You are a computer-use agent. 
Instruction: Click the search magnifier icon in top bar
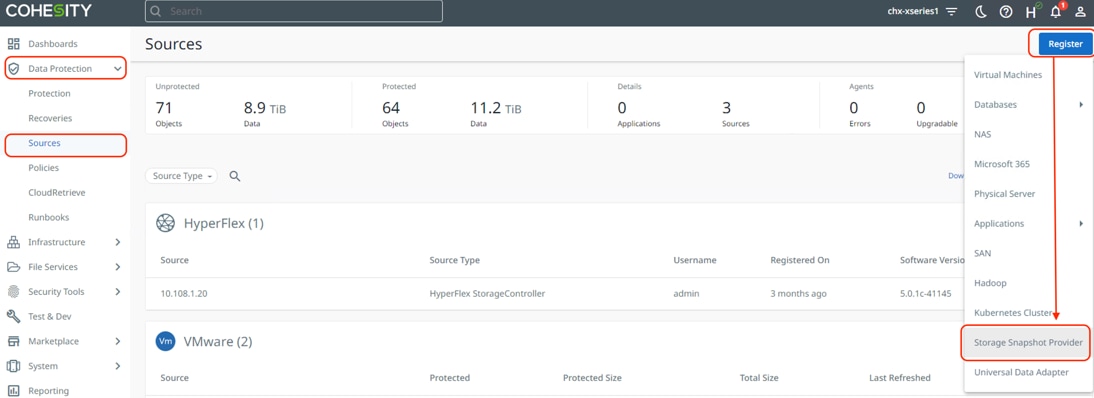click(156, 11)
